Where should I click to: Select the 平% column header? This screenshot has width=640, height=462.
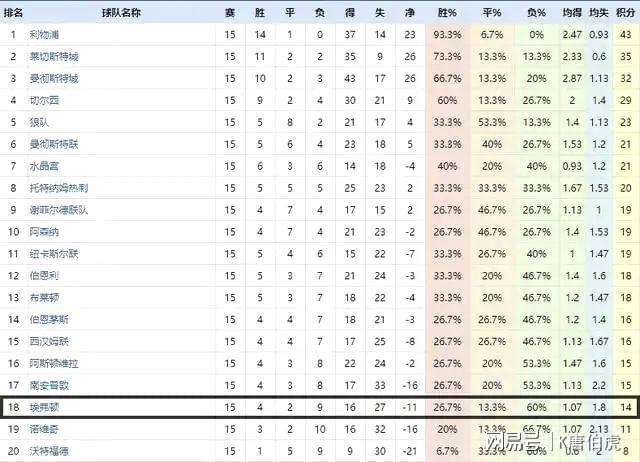click(492, 12)
